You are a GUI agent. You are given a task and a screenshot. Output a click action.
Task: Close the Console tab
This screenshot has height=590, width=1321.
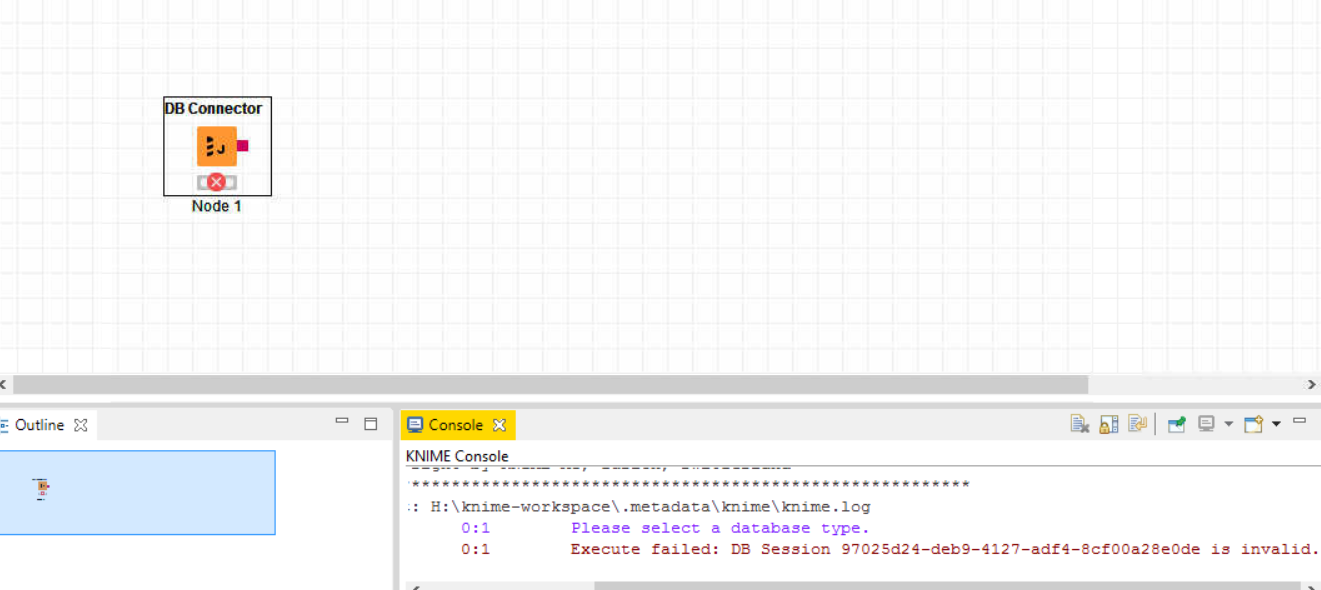pyautogui.click(x=499, y=425)
